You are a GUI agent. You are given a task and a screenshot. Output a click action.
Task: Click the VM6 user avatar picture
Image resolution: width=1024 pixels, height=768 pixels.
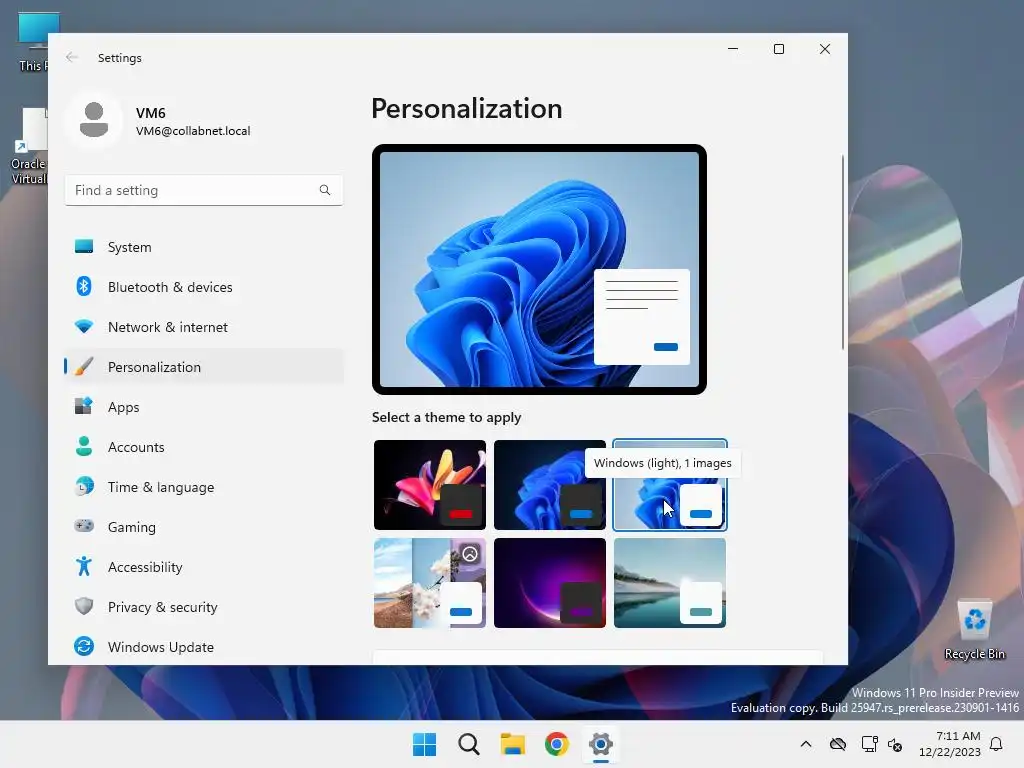click(94, 120)
